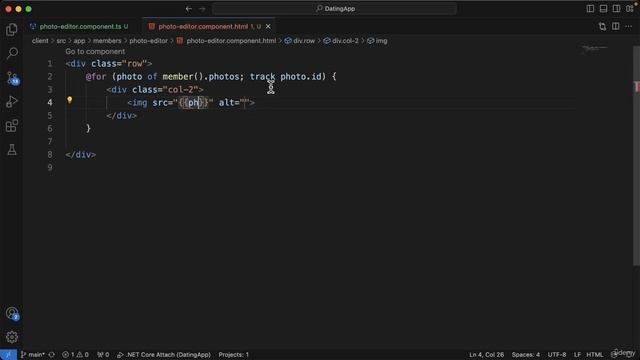The height and width of the screenshot is (360, 640).
Task: Change encoding via 'UTF-8' status item
Action: 557,355
